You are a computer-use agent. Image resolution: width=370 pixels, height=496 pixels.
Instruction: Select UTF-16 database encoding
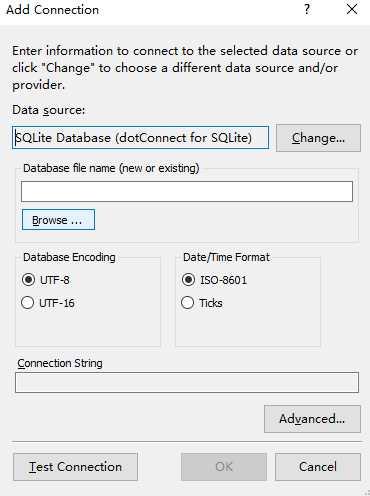point(48,303)
